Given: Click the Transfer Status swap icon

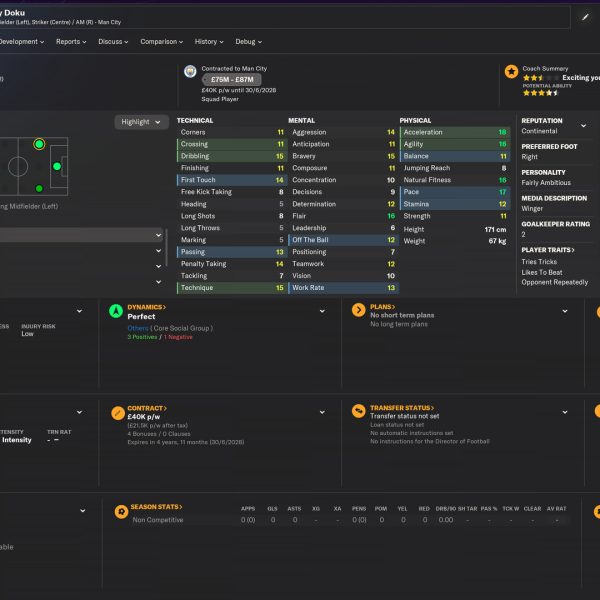Looking at the screenshot, I should (359, 411).
